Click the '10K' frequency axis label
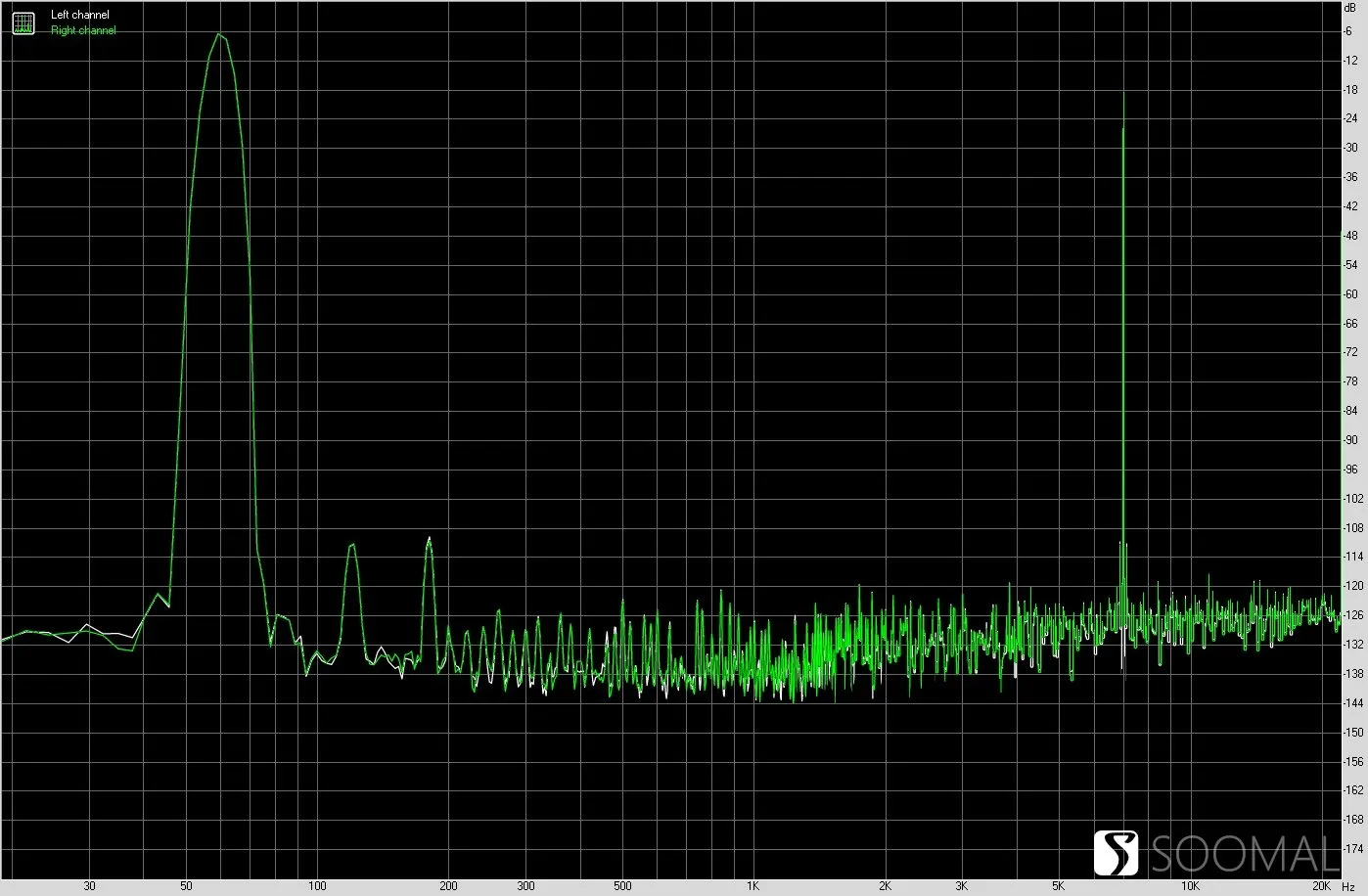The height and width of the screenshot is (896, 1368). pyautogui.click(x=1190, y=887)
